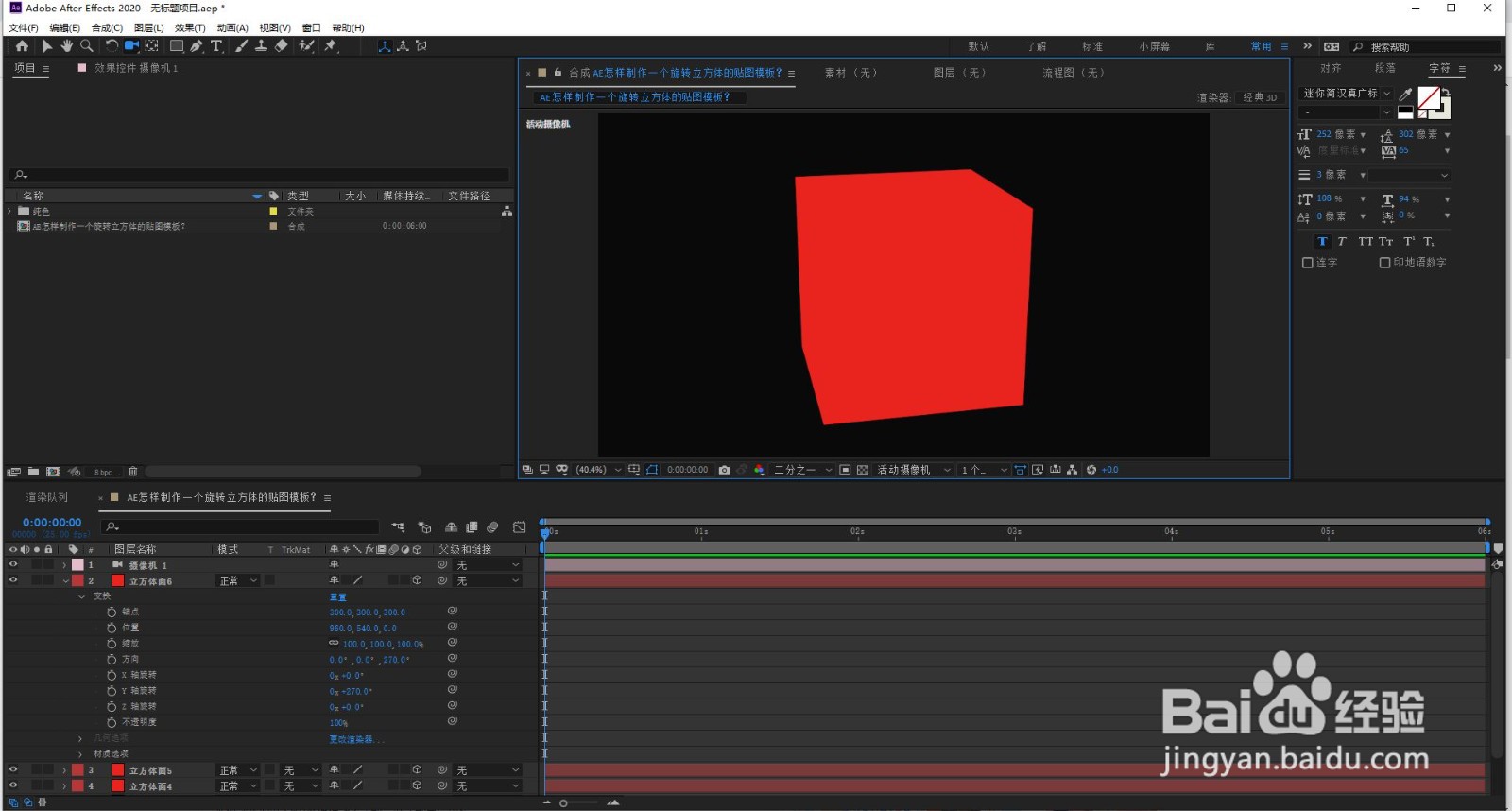Screen dimensions: 1512x811
Task: Select the Clone Stamp tool
Action: pyautogui.click(x=261, y=45)
